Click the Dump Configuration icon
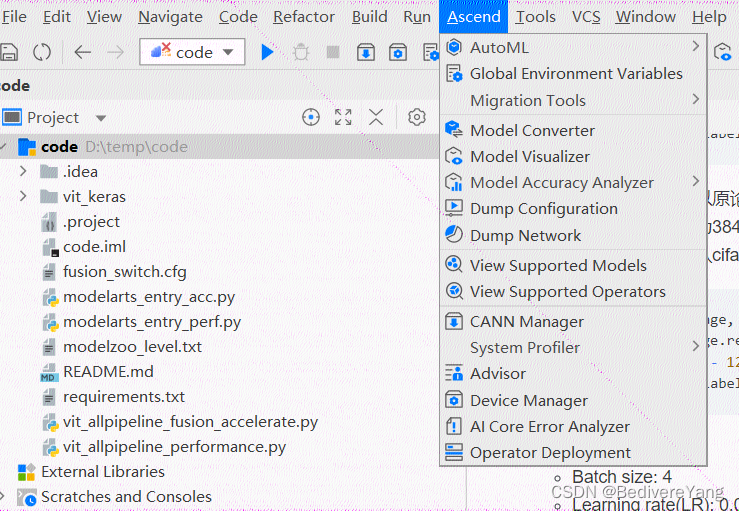The width and height of the screenshot is (739, 511). (454, 208)
